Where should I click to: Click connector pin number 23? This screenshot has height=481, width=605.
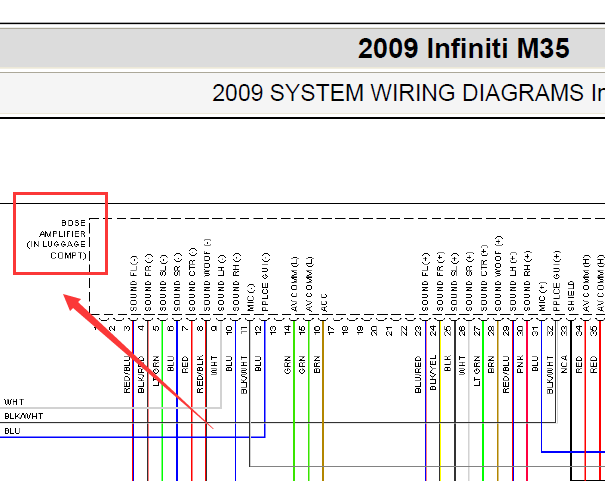[x=418, y=331]
